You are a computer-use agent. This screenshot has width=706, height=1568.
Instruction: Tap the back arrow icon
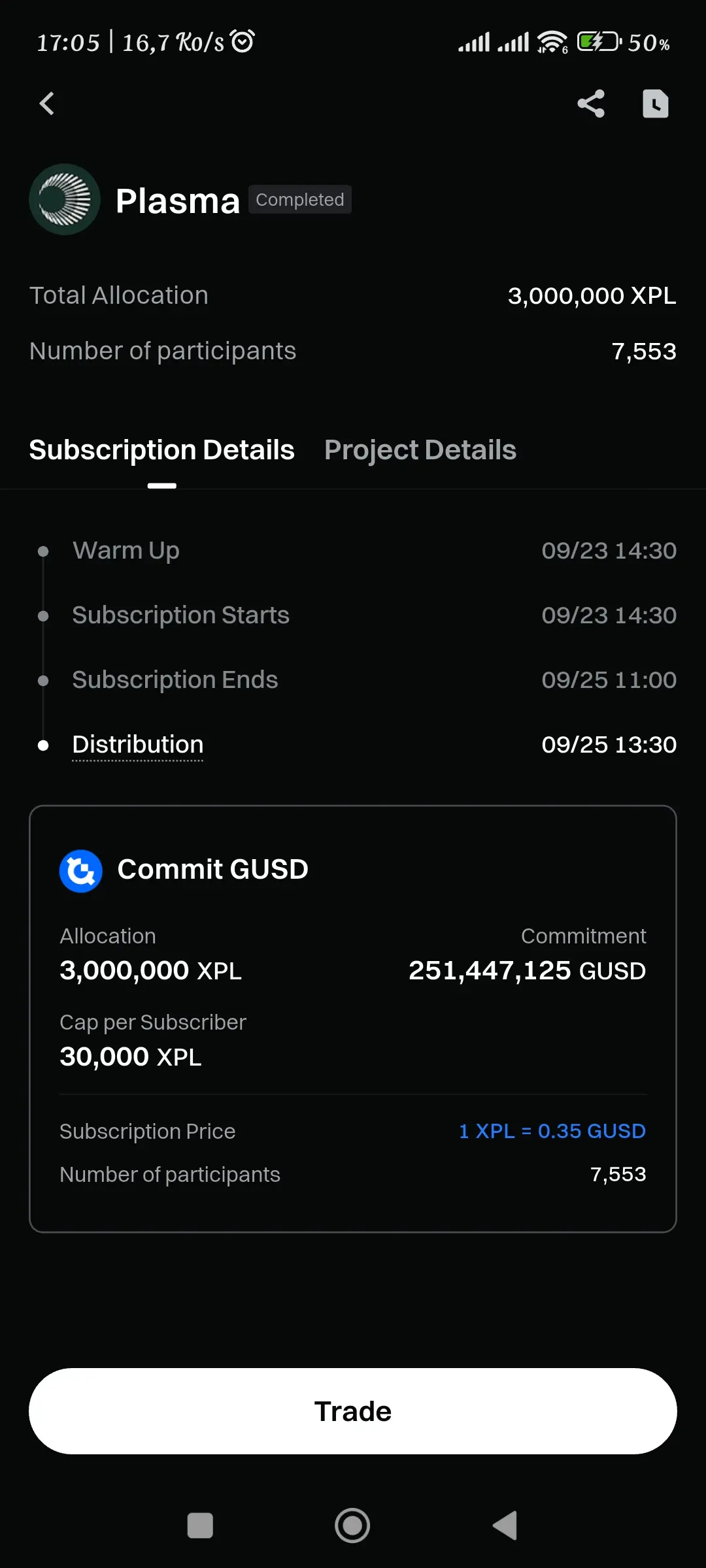(x=47, y=103)
